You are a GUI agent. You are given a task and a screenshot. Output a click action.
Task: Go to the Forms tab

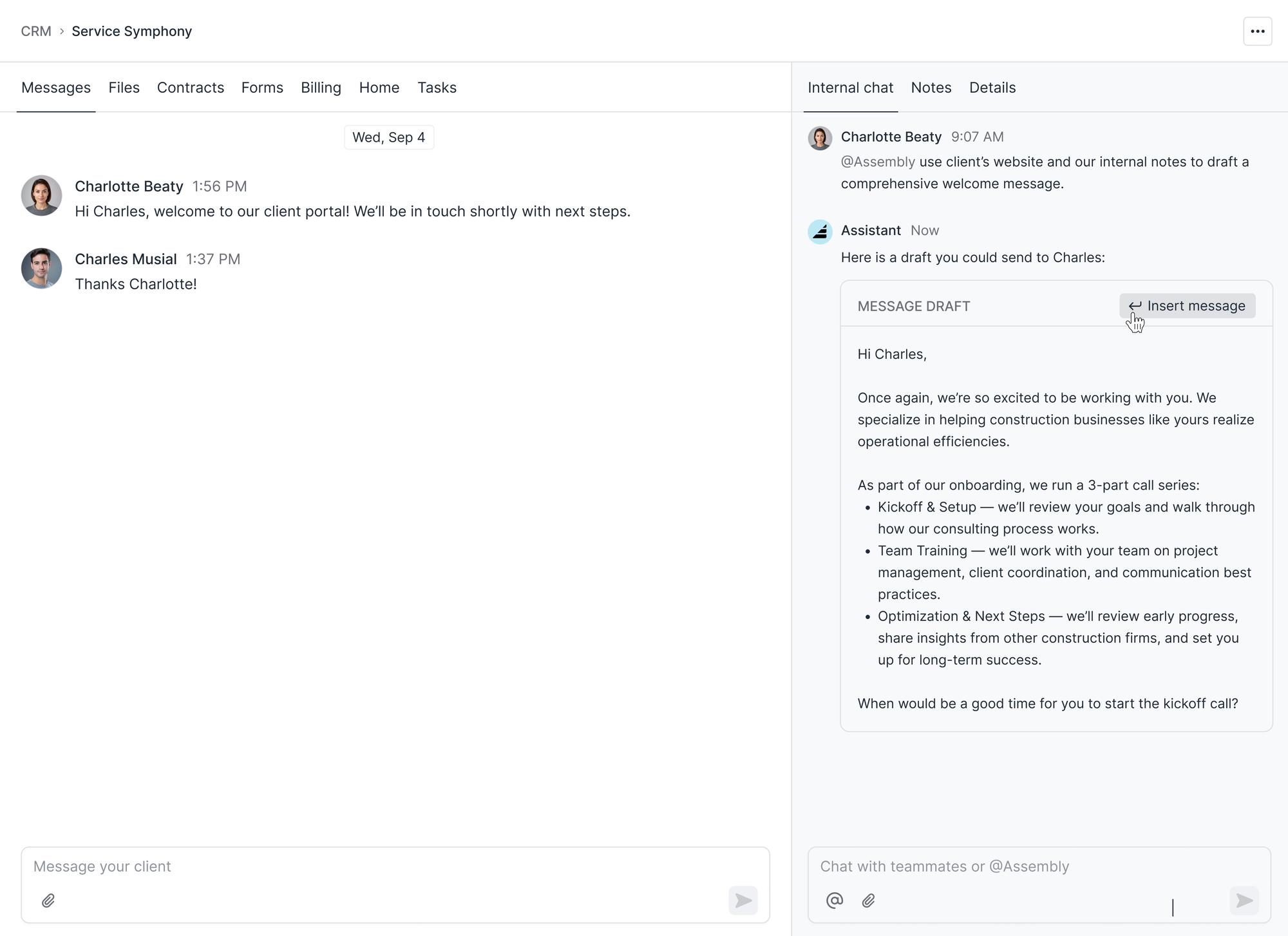262,88
